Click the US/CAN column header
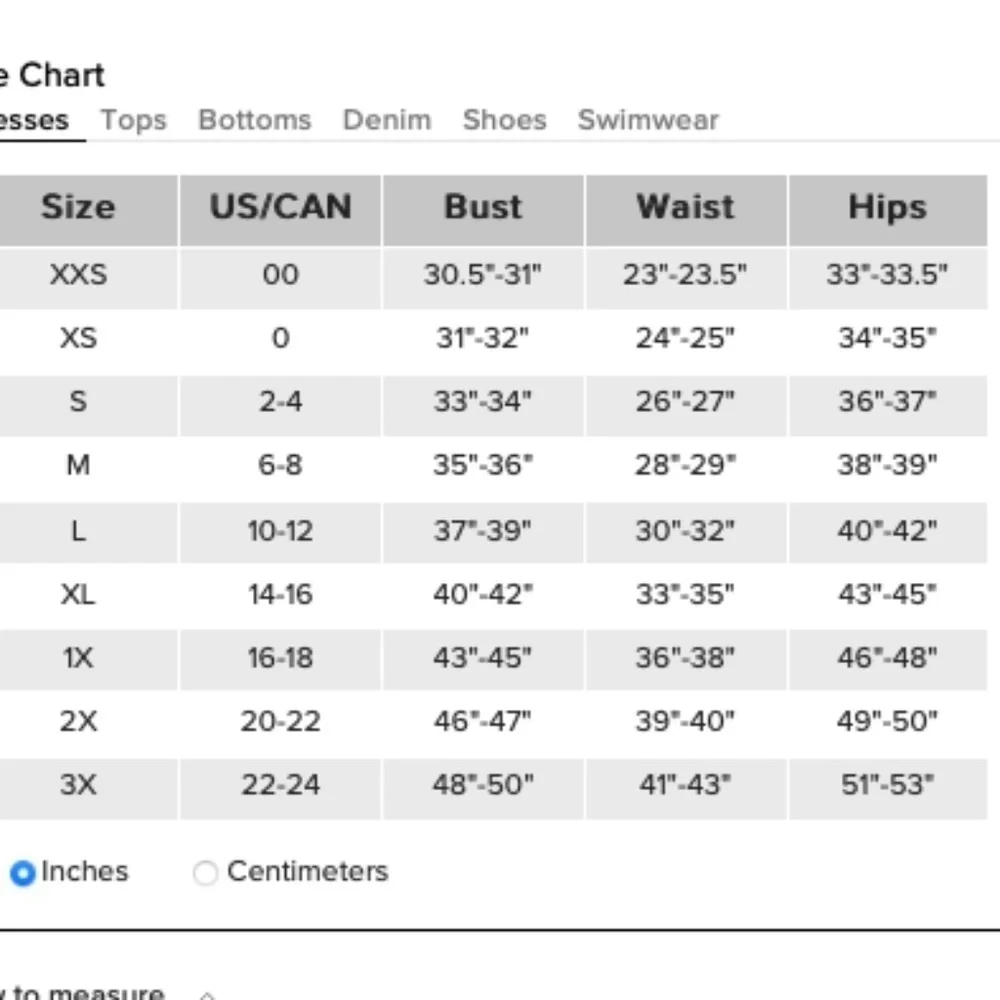1000x1000 pixels. [x=280, y=207]
